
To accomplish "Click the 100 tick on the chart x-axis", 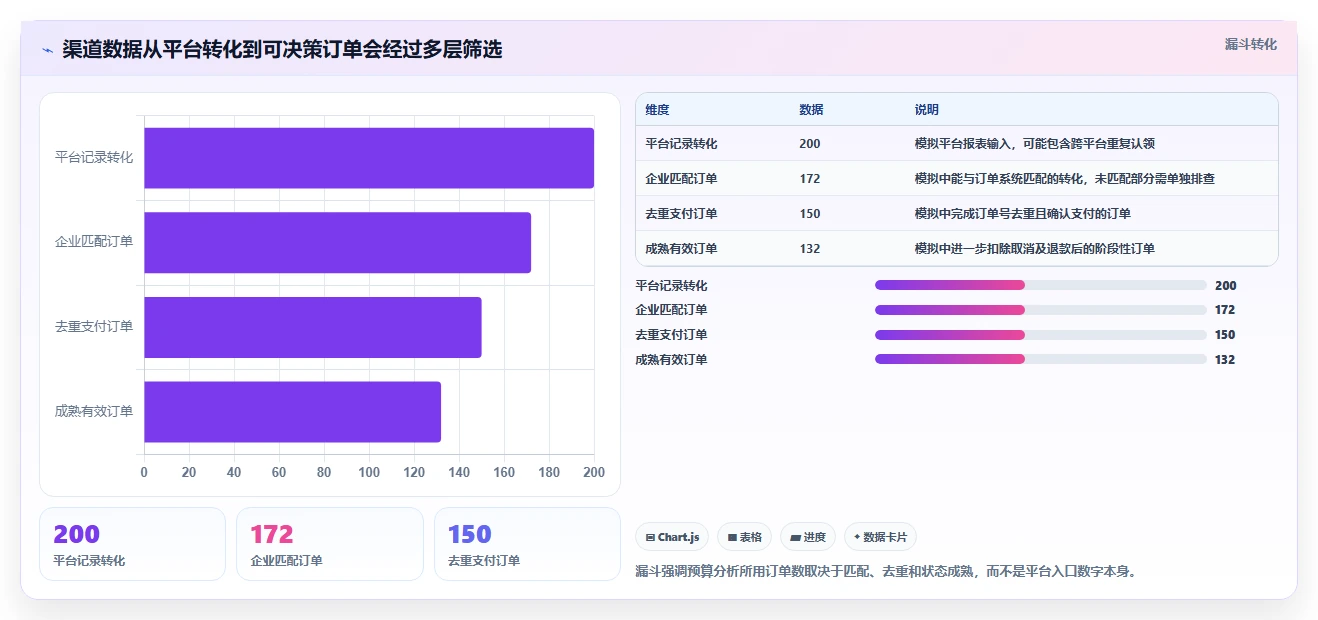I will pyautogui.click(x=369, y=473).
